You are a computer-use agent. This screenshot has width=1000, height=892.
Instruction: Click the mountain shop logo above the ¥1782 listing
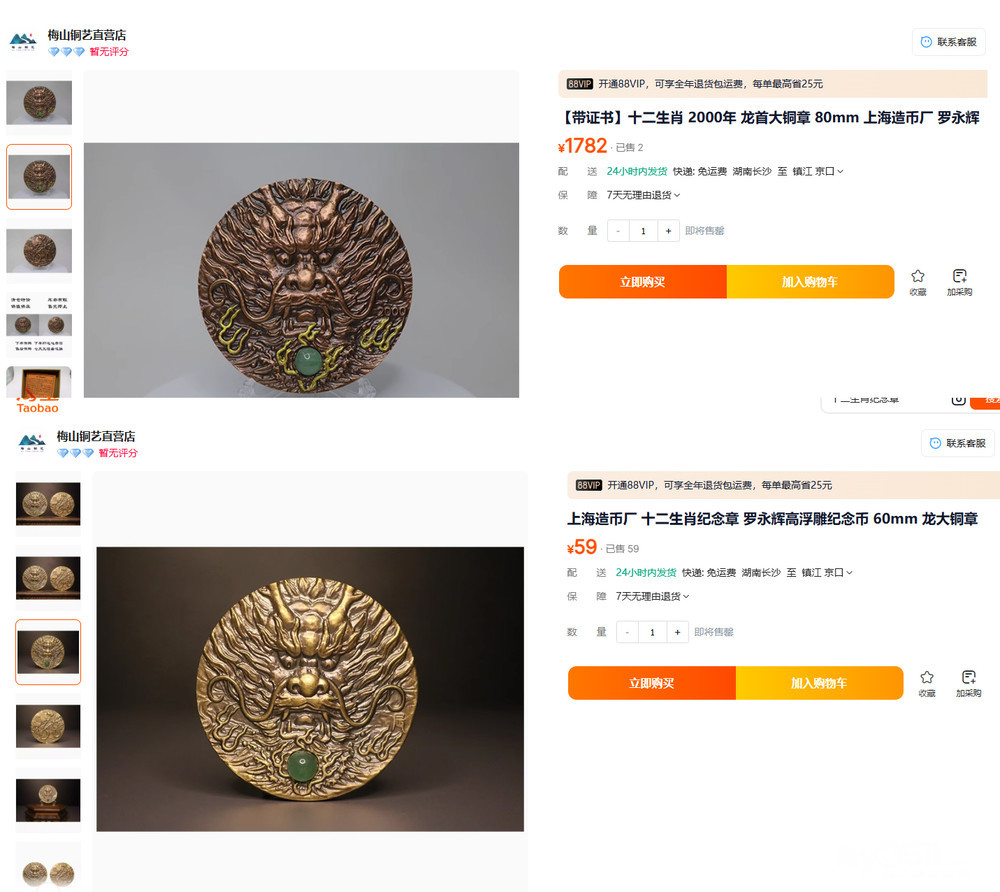click(23, 42)
